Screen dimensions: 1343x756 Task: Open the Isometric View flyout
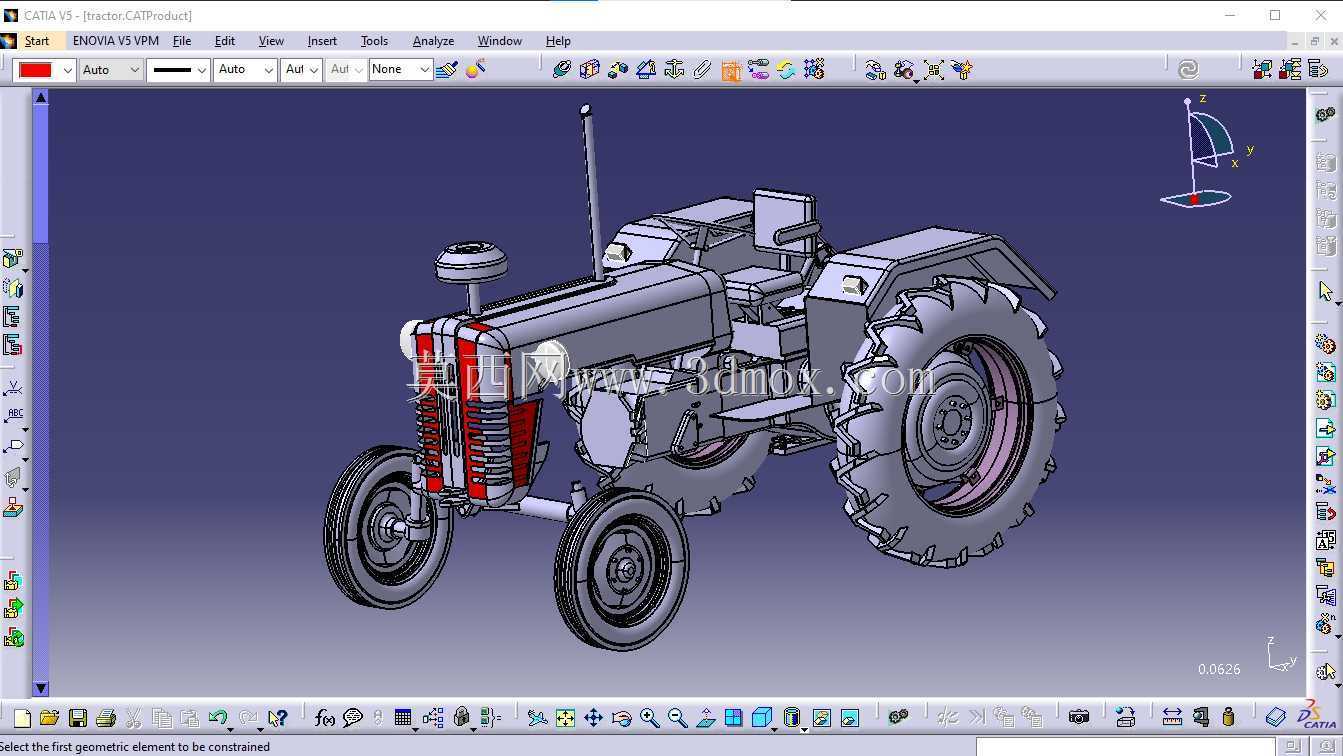click(x=762, y=717)
